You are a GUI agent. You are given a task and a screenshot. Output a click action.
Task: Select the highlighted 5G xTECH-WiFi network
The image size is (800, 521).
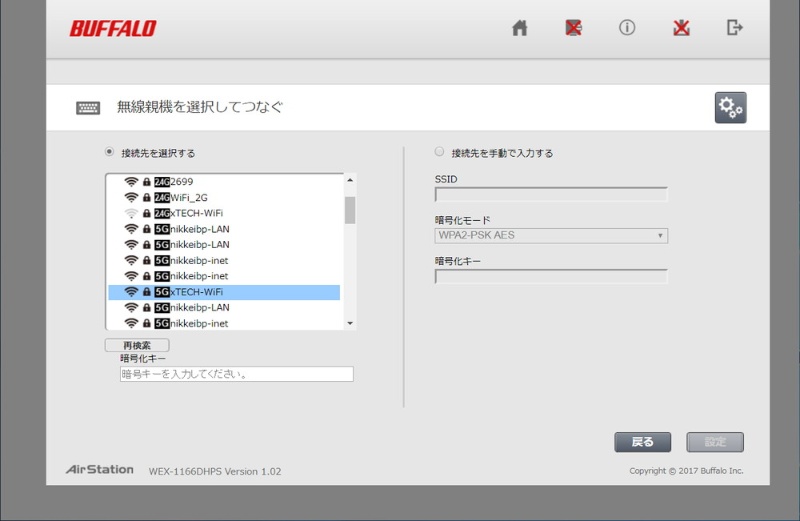click(x=224, y=292)
